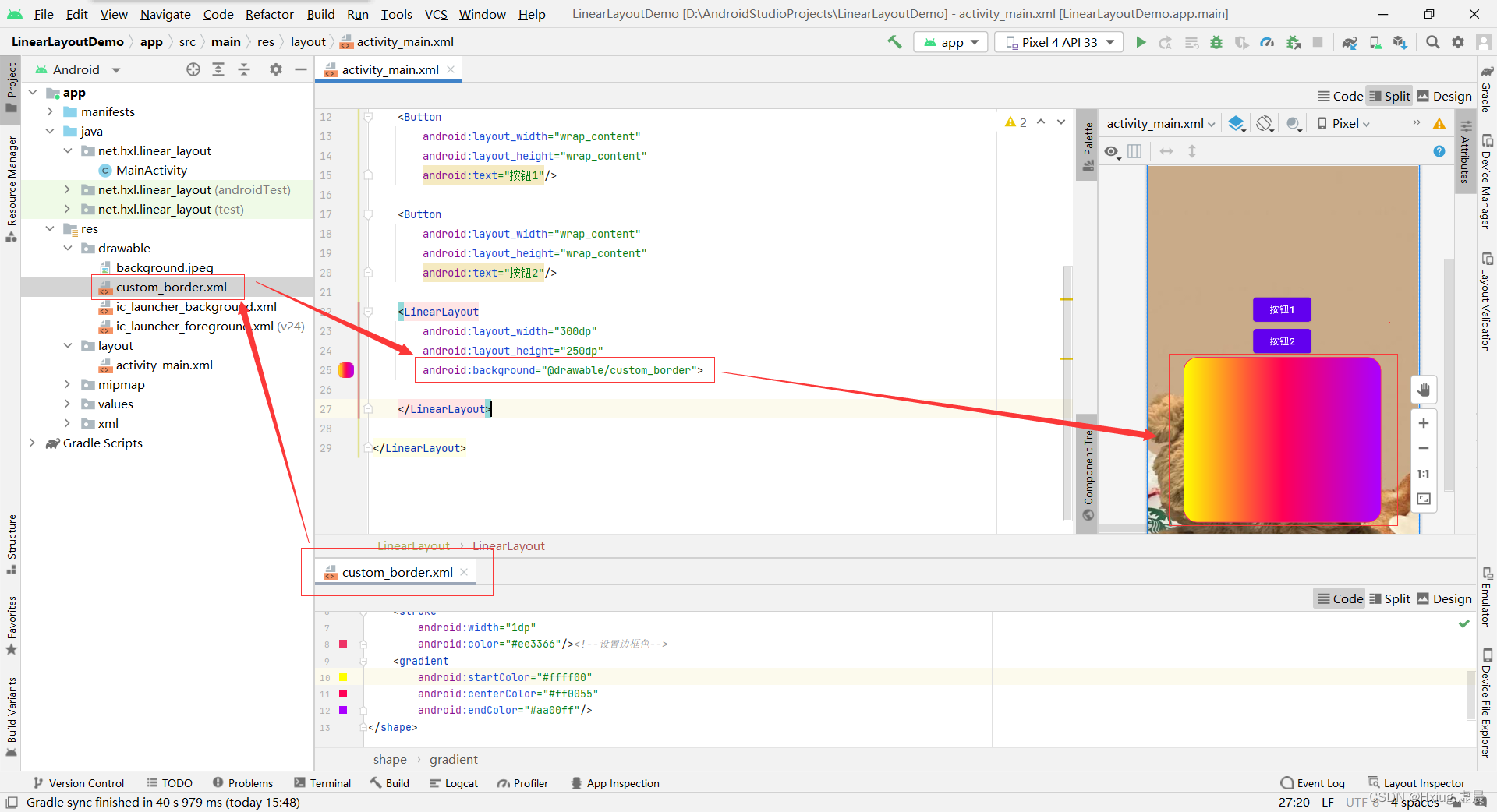Screen dimensions: 1497x812
Task: Switch activity_main editor to Code view
Action: point(1340,96)
